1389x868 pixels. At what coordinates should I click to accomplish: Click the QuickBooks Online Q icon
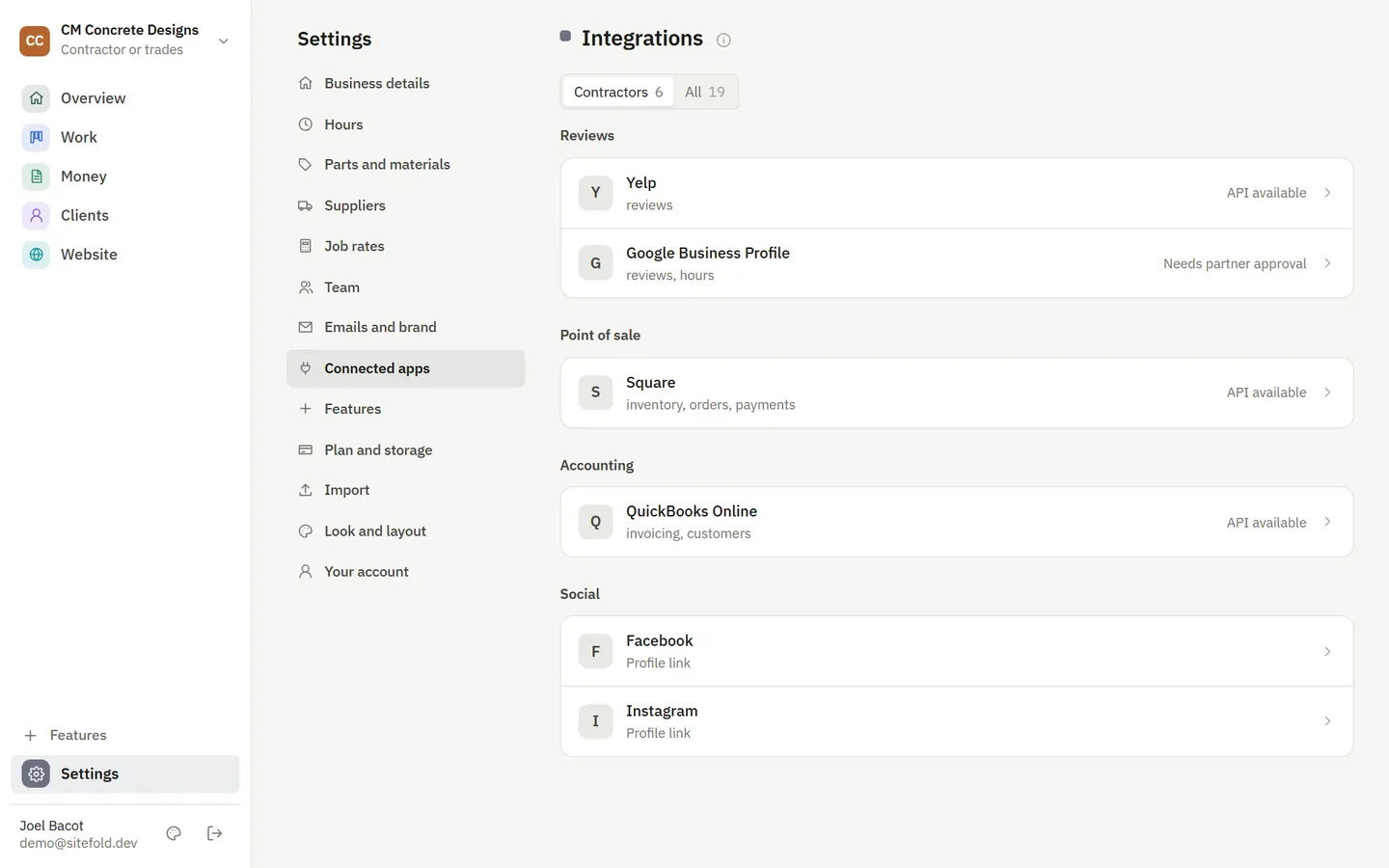pos(595,522)
